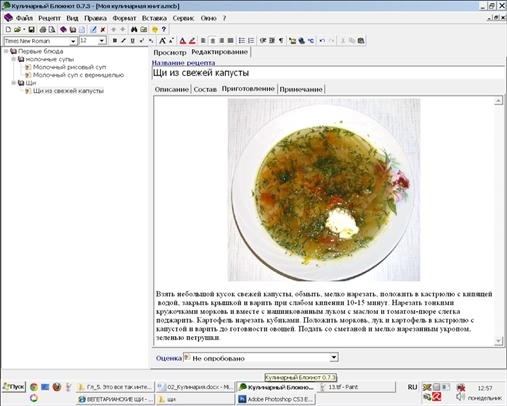507x406 pixels.
Task: Open the Оценка rating dropdown
Action: pos(334,358)
